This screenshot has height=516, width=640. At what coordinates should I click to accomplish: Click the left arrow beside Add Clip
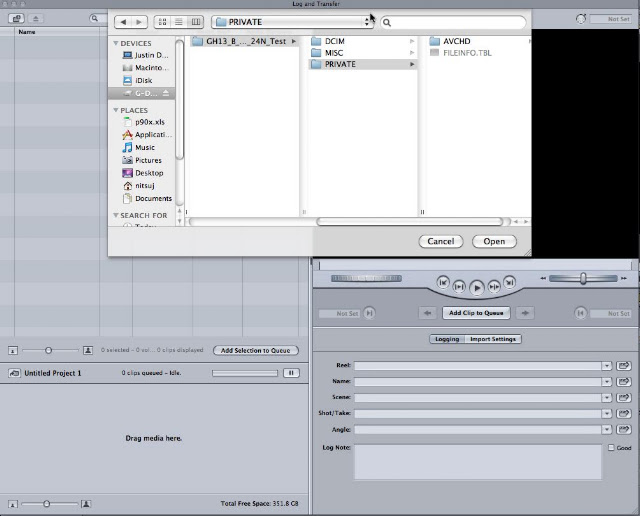[x=427, y=313]
